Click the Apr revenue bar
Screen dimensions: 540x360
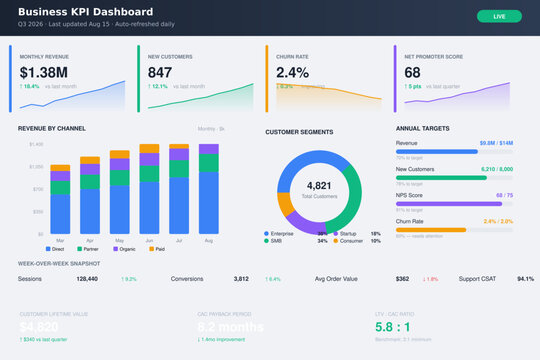pos(90,195)
